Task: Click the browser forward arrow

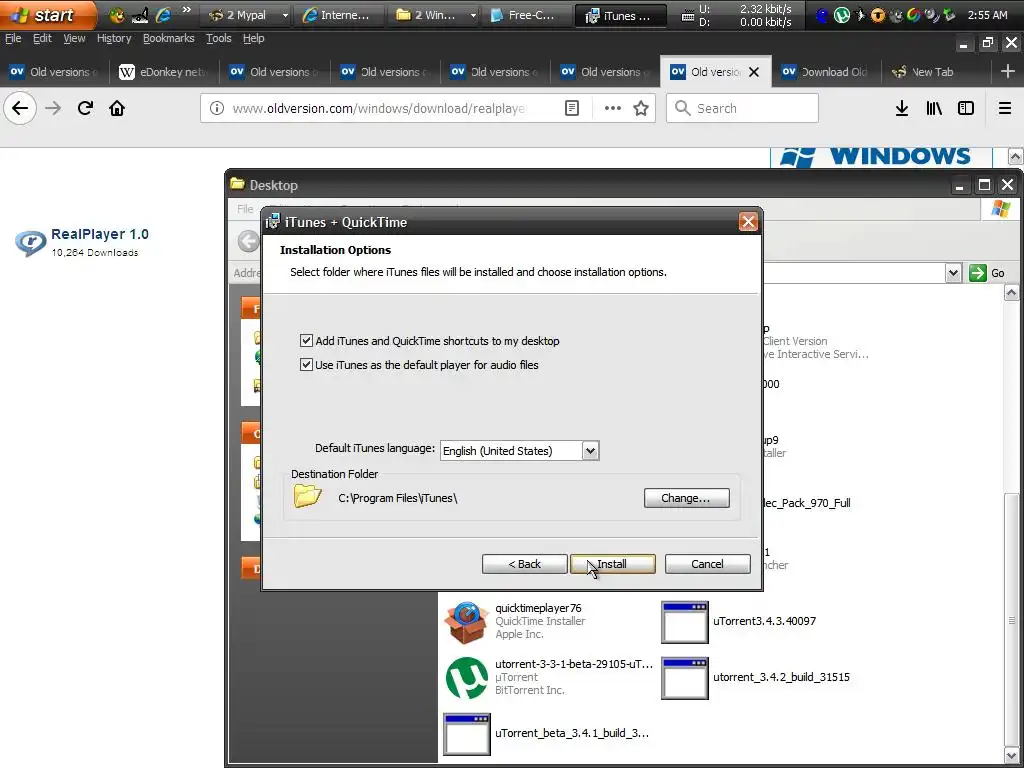Action: click(53, 108)
